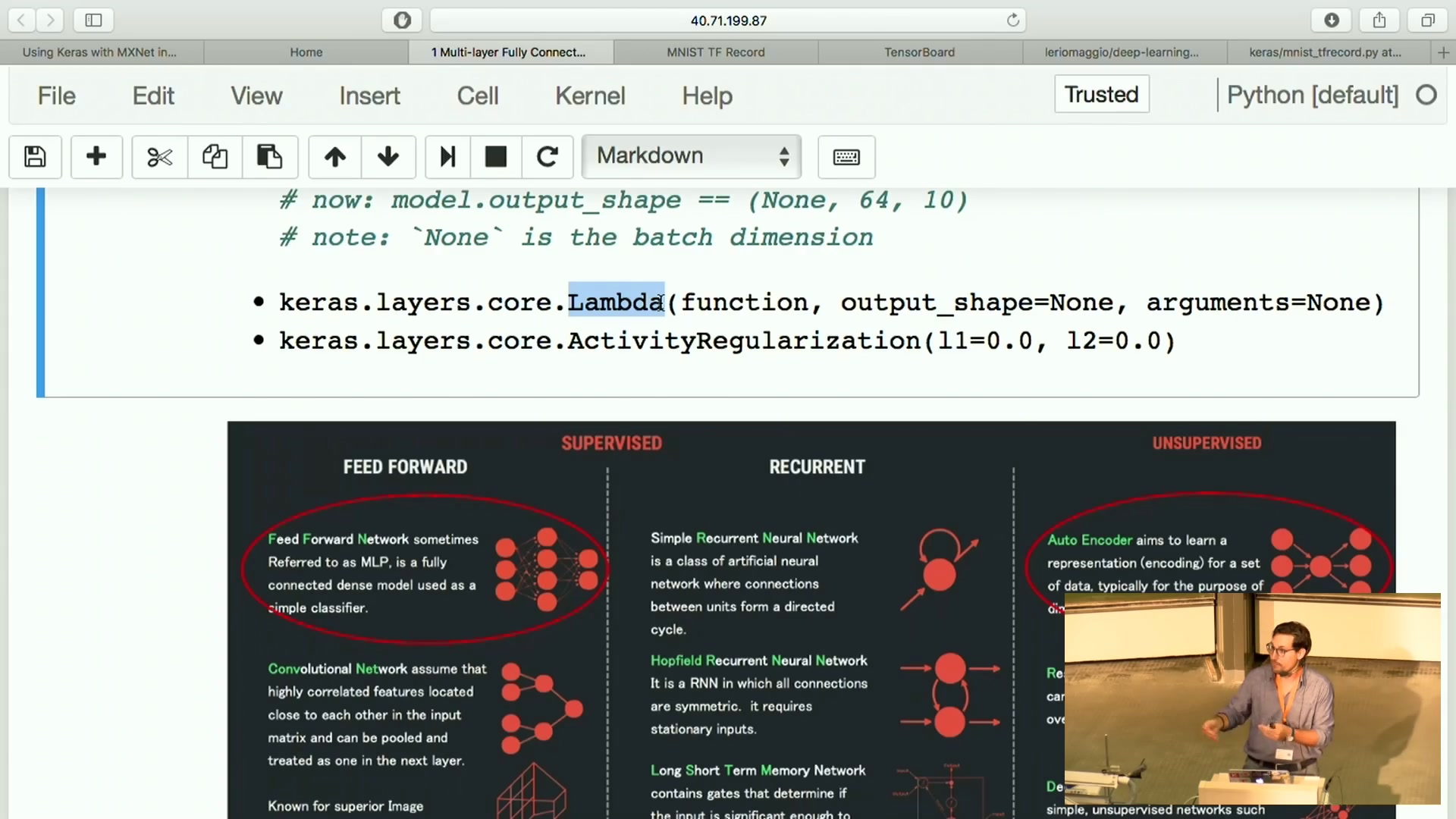The width and height of the screenshot is (1456, 819).
Task: Reload the page using the refresh icon
Action: tap(1012, 20)
